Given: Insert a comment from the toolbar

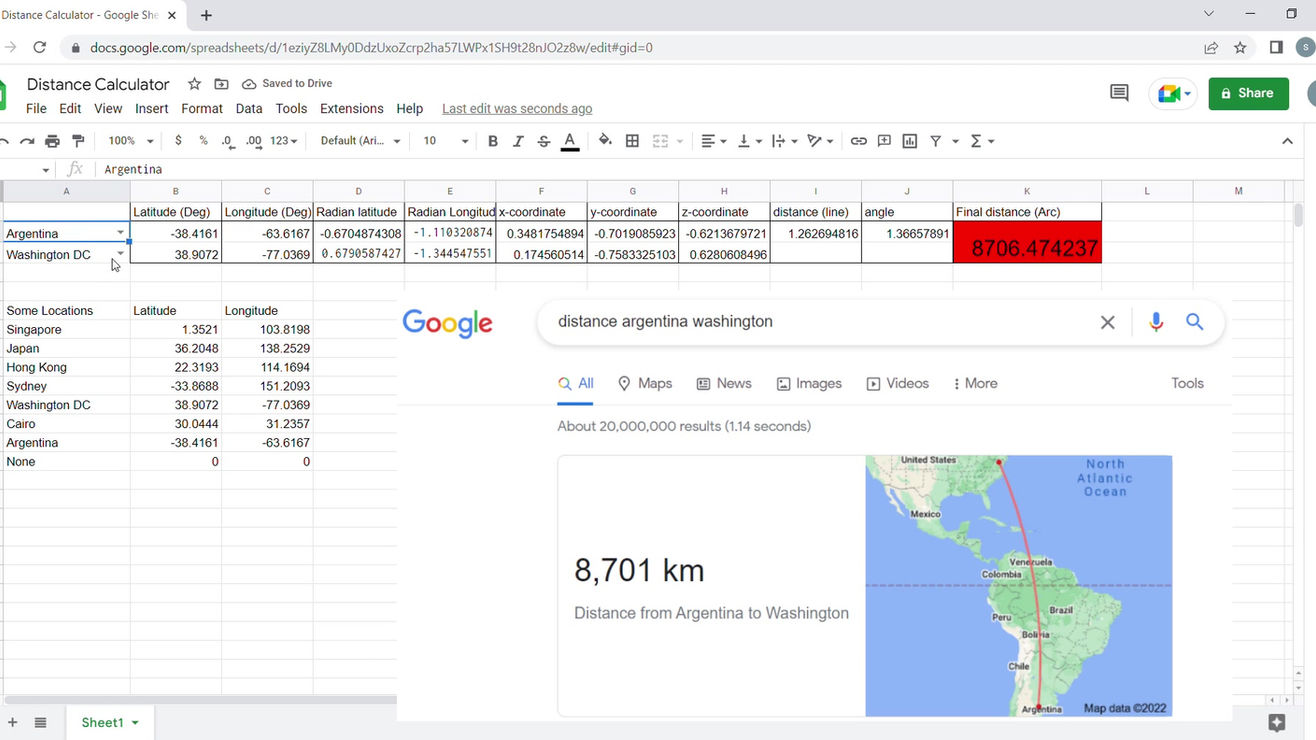Looking at the screenshot, I should click(x=884, y=141).
